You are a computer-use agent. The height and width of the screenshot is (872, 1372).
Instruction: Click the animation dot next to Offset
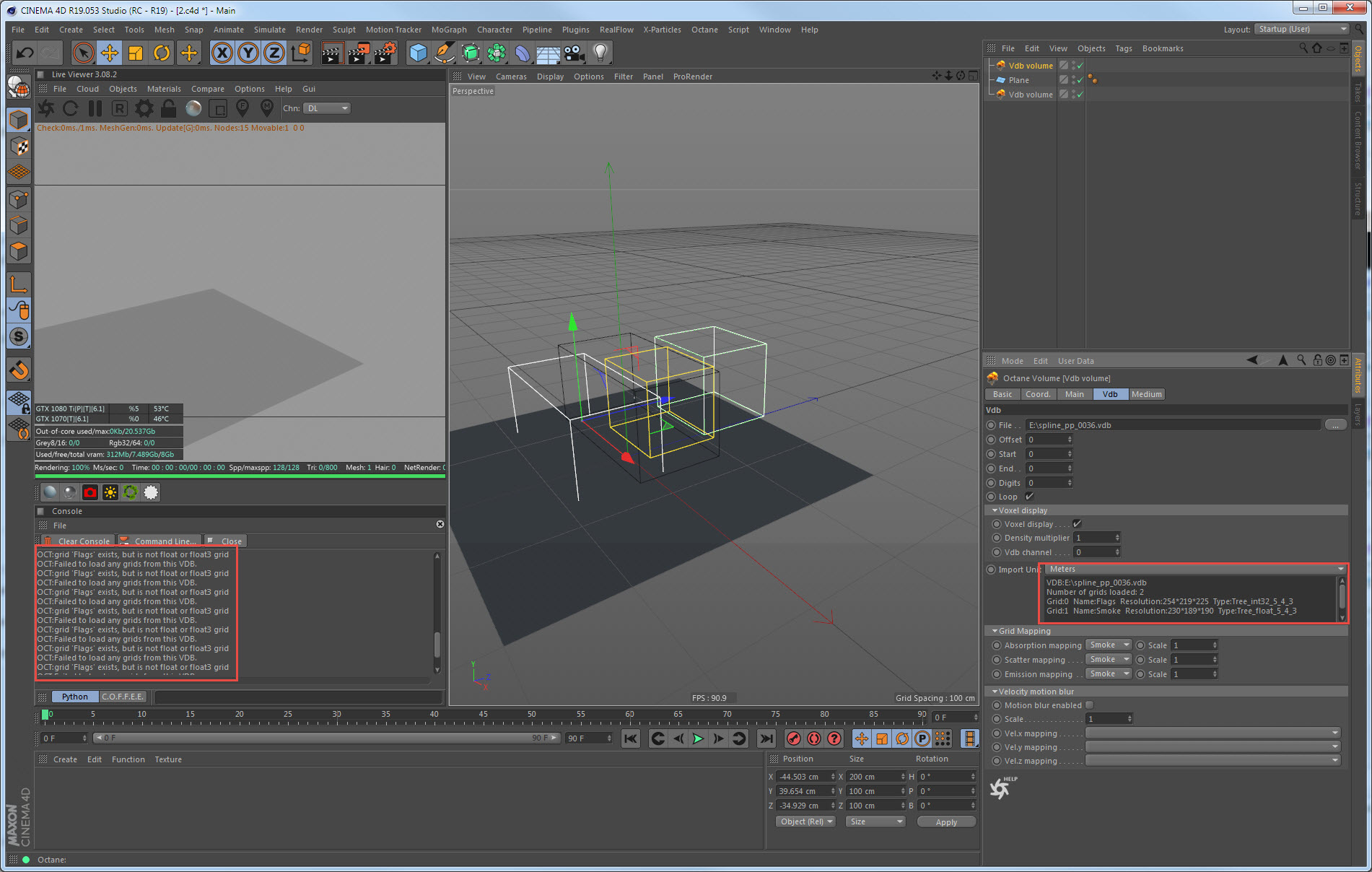992,440
